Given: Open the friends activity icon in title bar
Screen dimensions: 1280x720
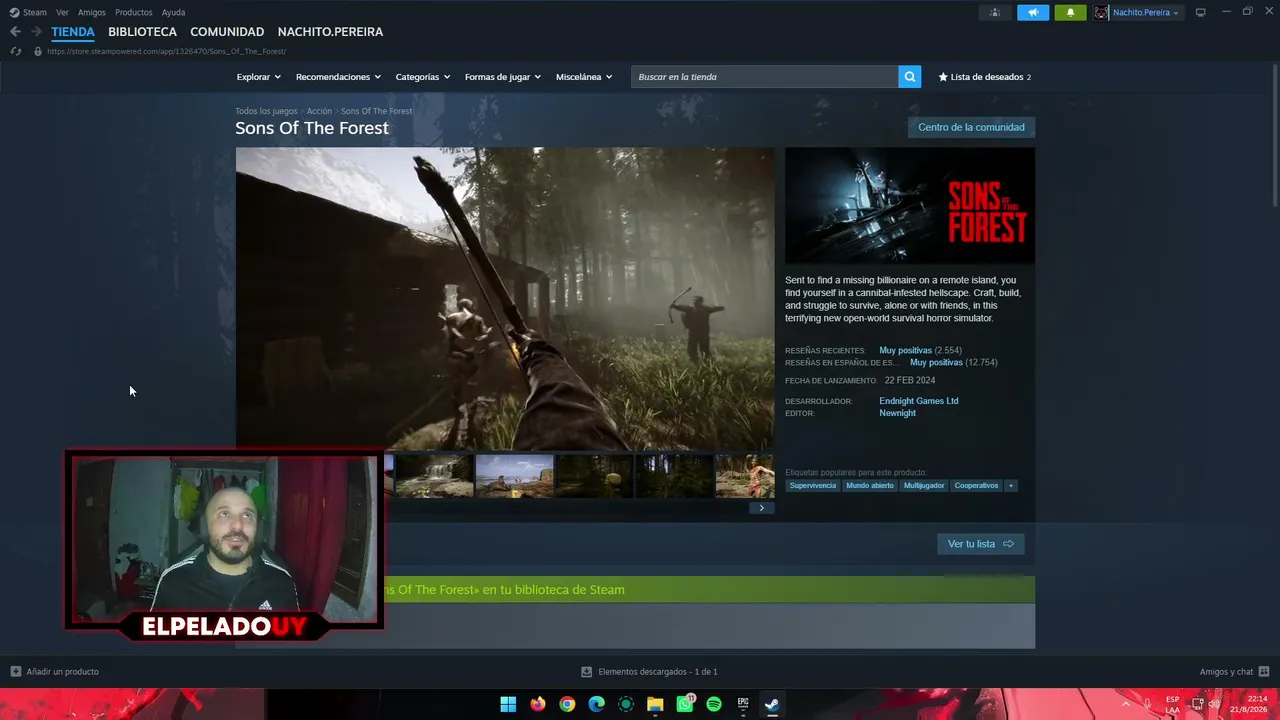Looking at the screenshot, I should coord(995,12).
